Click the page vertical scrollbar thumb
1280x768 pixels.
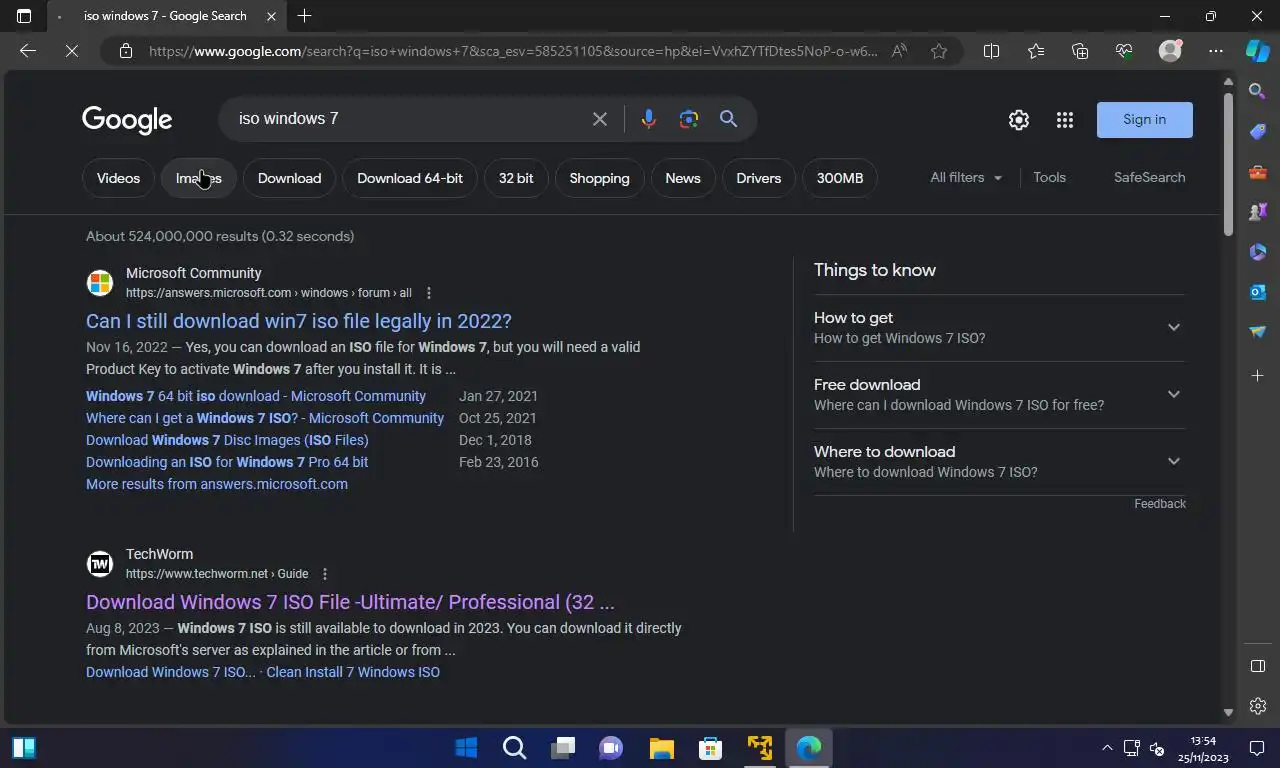coord(1228,165)
